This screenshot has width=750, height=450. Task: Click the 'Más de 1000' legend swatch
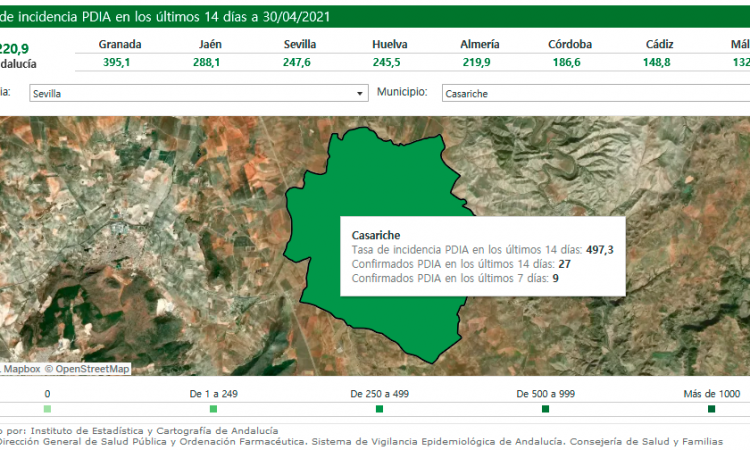coord(711,409)
